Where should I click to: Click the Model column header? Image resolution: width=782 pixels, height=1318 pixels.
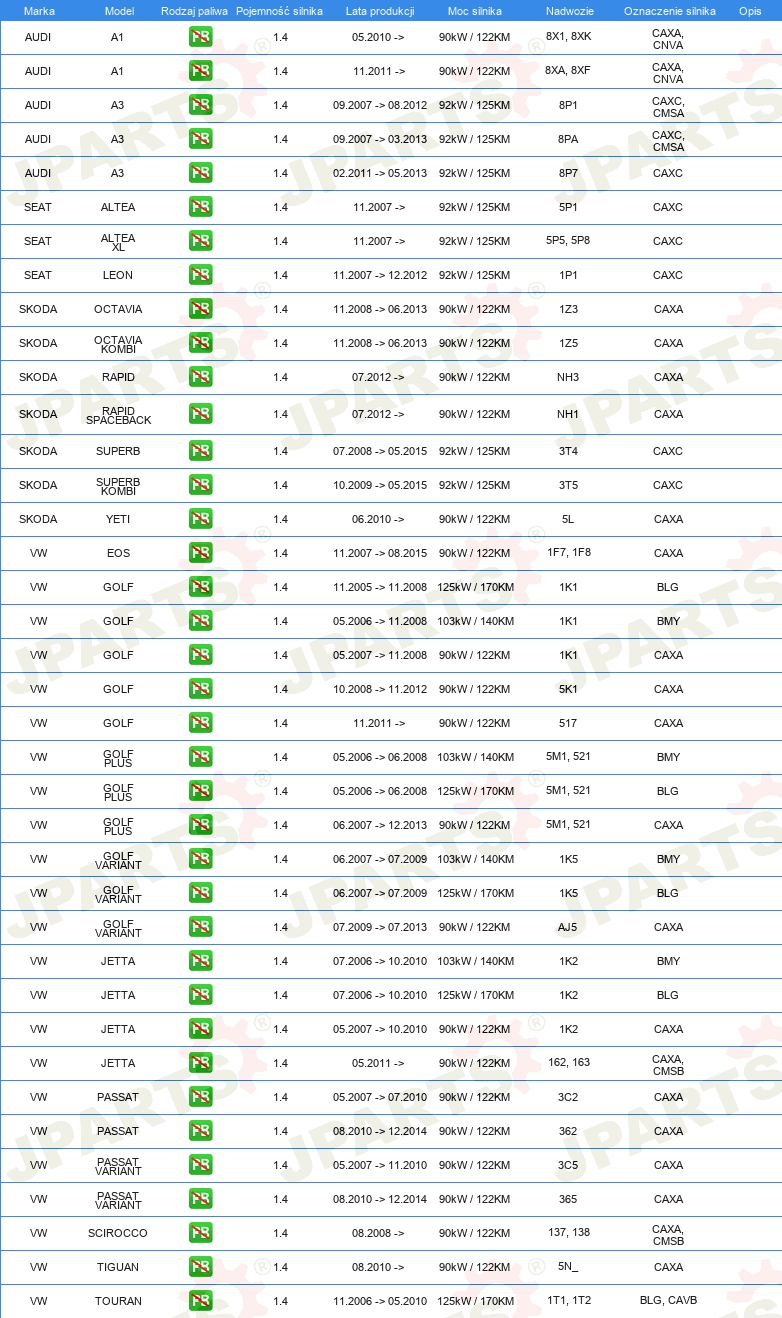click(119, 11)
